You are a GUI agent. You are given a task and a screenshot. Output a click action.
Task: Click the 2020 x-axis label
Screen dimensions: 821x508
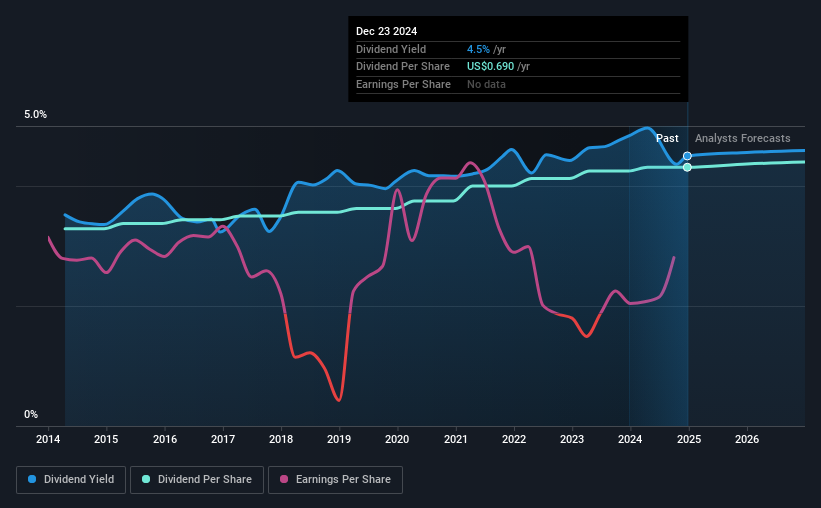click(397, 439)
